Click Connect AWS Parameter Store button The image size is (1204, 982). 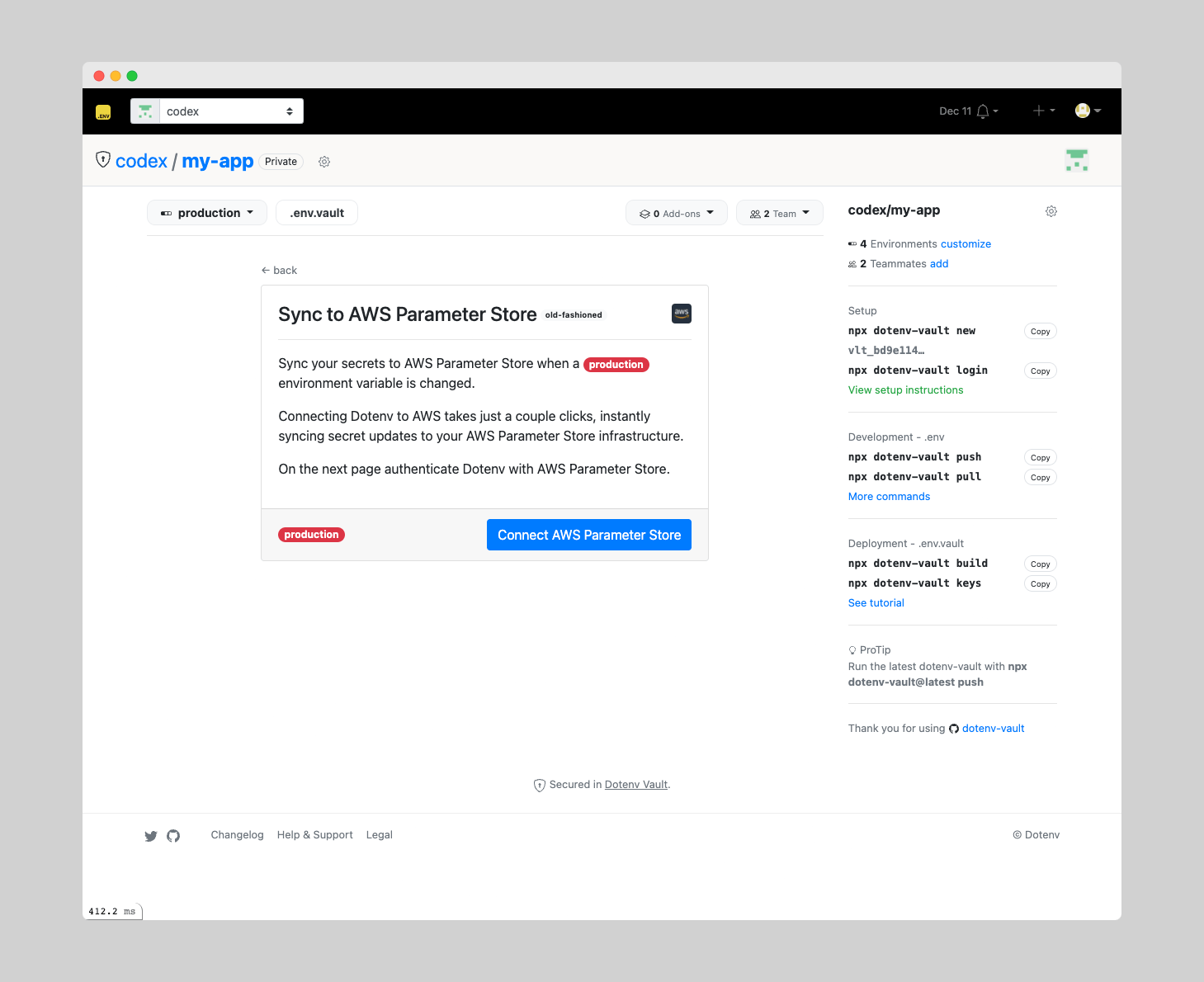pyautogui.click(x=589, y=535)
